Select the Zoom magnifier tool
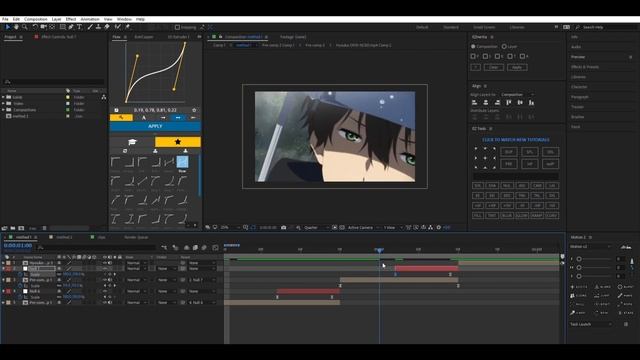The width and height of the screenshot is (640, 360). click(x=24, y=27)
